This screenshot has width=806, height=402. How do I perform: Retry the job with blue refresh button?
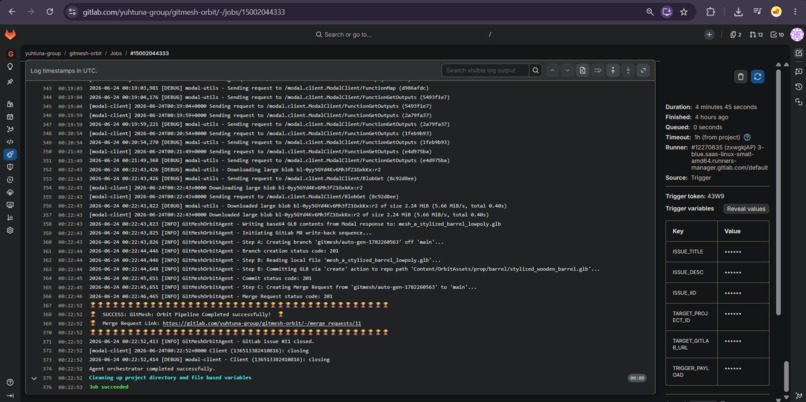[757, 77]
